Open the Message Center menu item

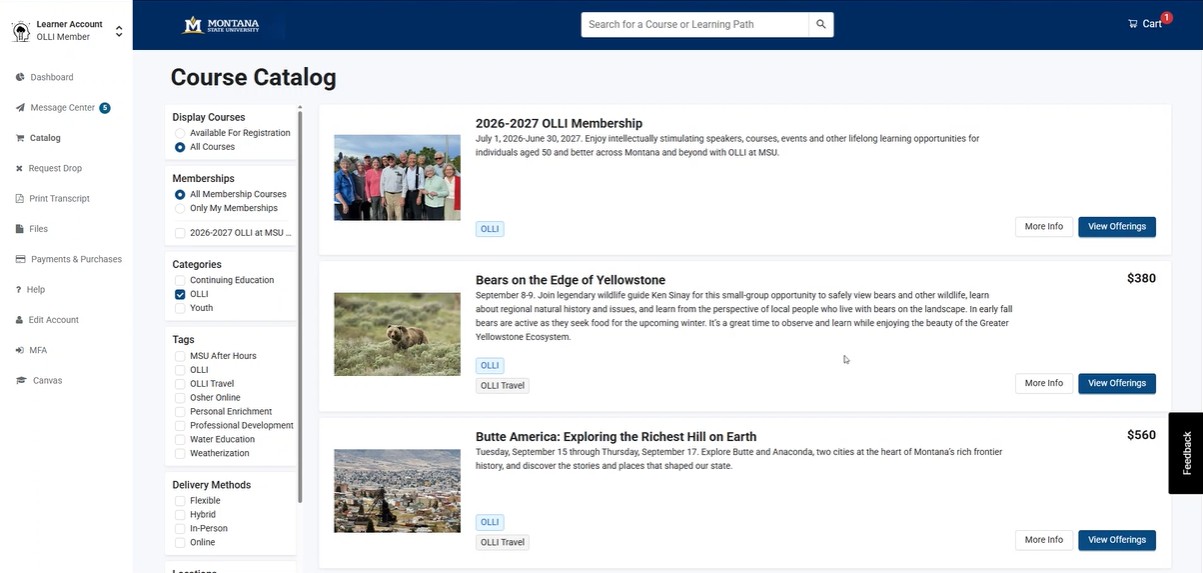click(63, 108)
